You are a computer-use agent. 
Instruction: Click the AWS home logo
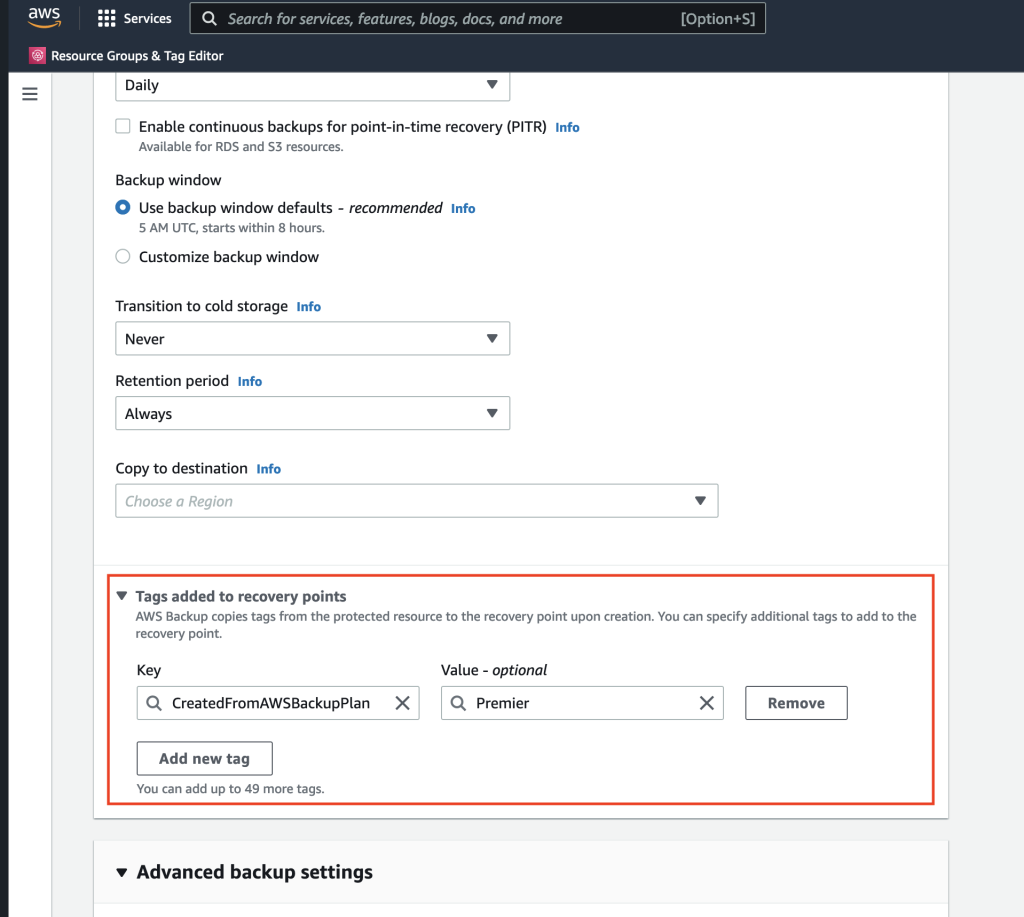[41, 17]
